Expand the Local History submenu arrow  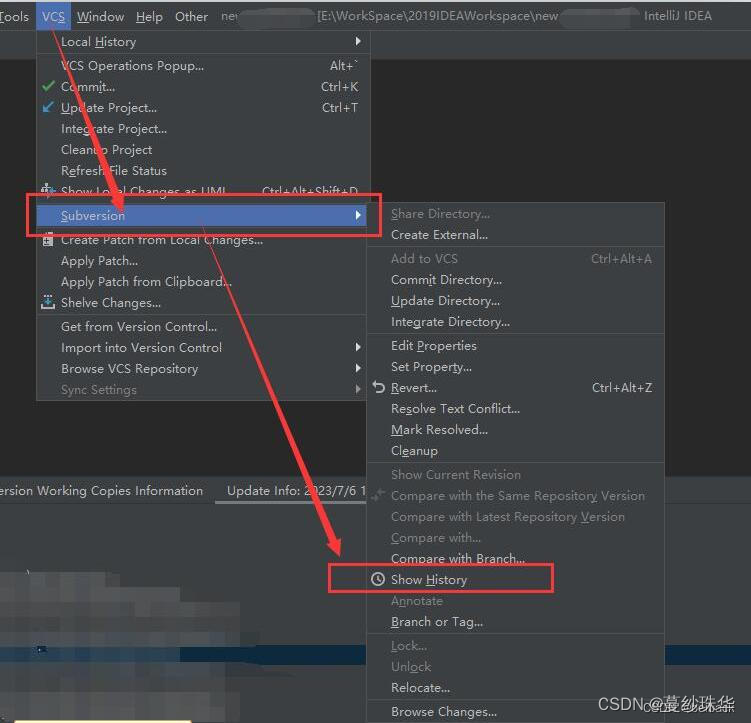click(358, 41)
